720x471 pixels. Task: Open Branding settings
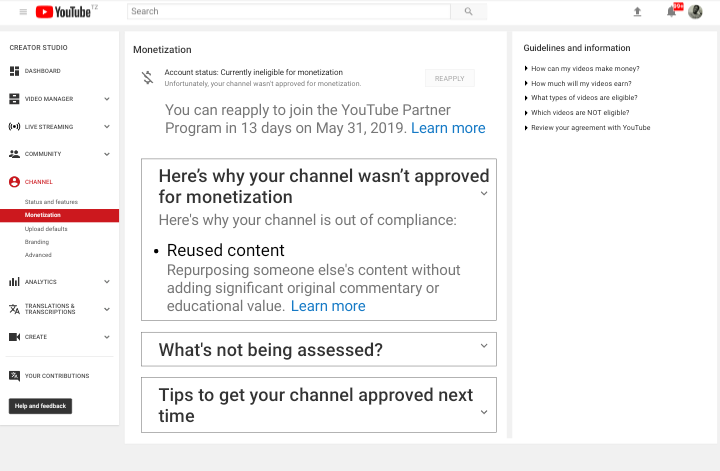coord(37,242)
